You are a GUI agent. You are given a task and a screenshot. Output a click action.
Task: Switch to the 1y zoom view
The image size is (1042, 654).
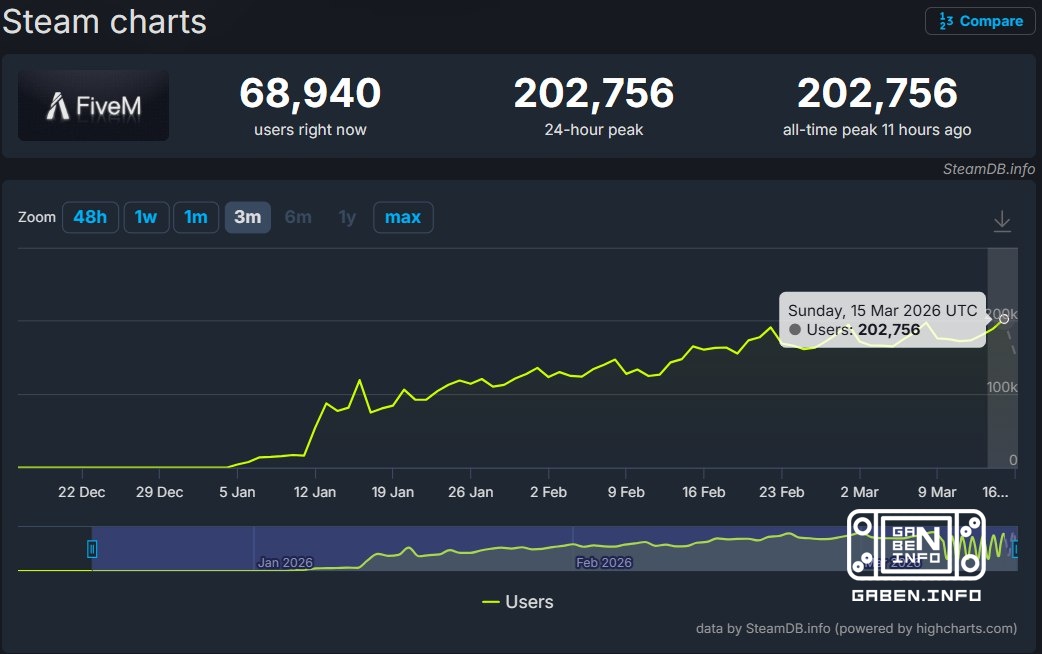coord(346,217)
